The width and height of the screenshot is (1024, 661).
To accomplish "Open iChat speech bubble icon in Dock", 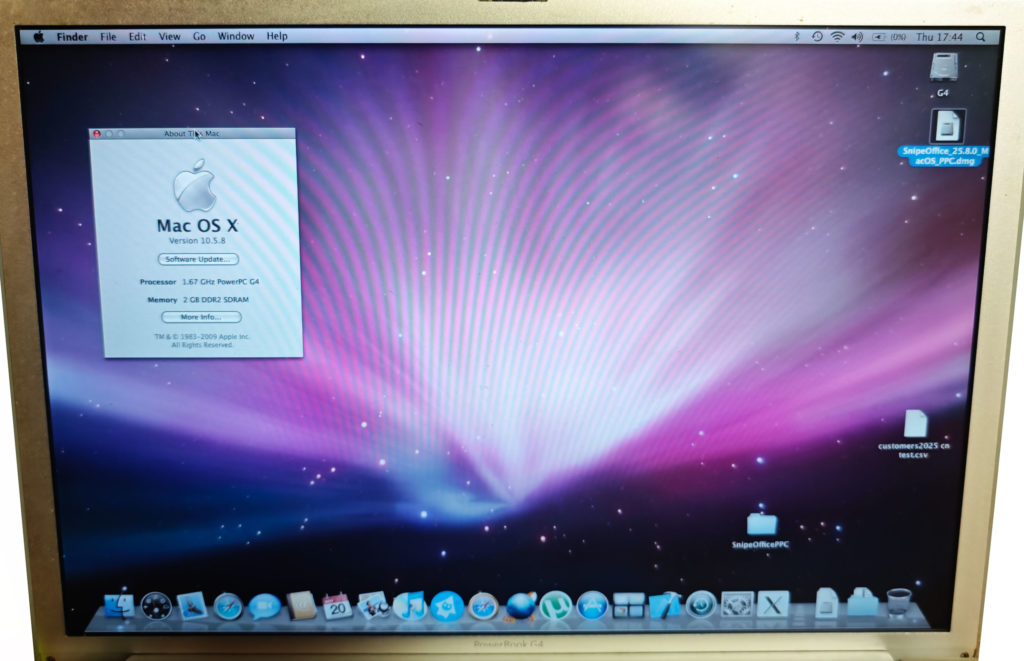I will pyautogui.click(x=264, y=605).
